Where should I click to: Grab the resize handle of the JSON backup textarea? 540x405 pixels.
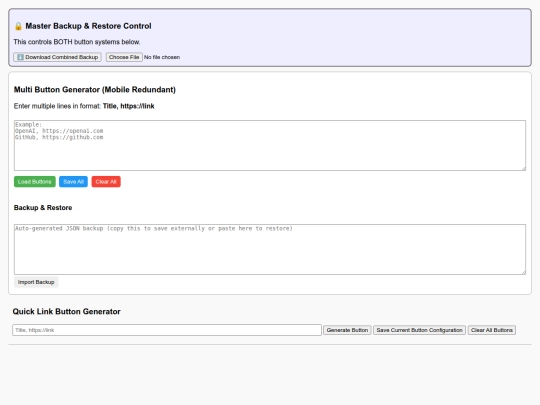coord(523,272)
